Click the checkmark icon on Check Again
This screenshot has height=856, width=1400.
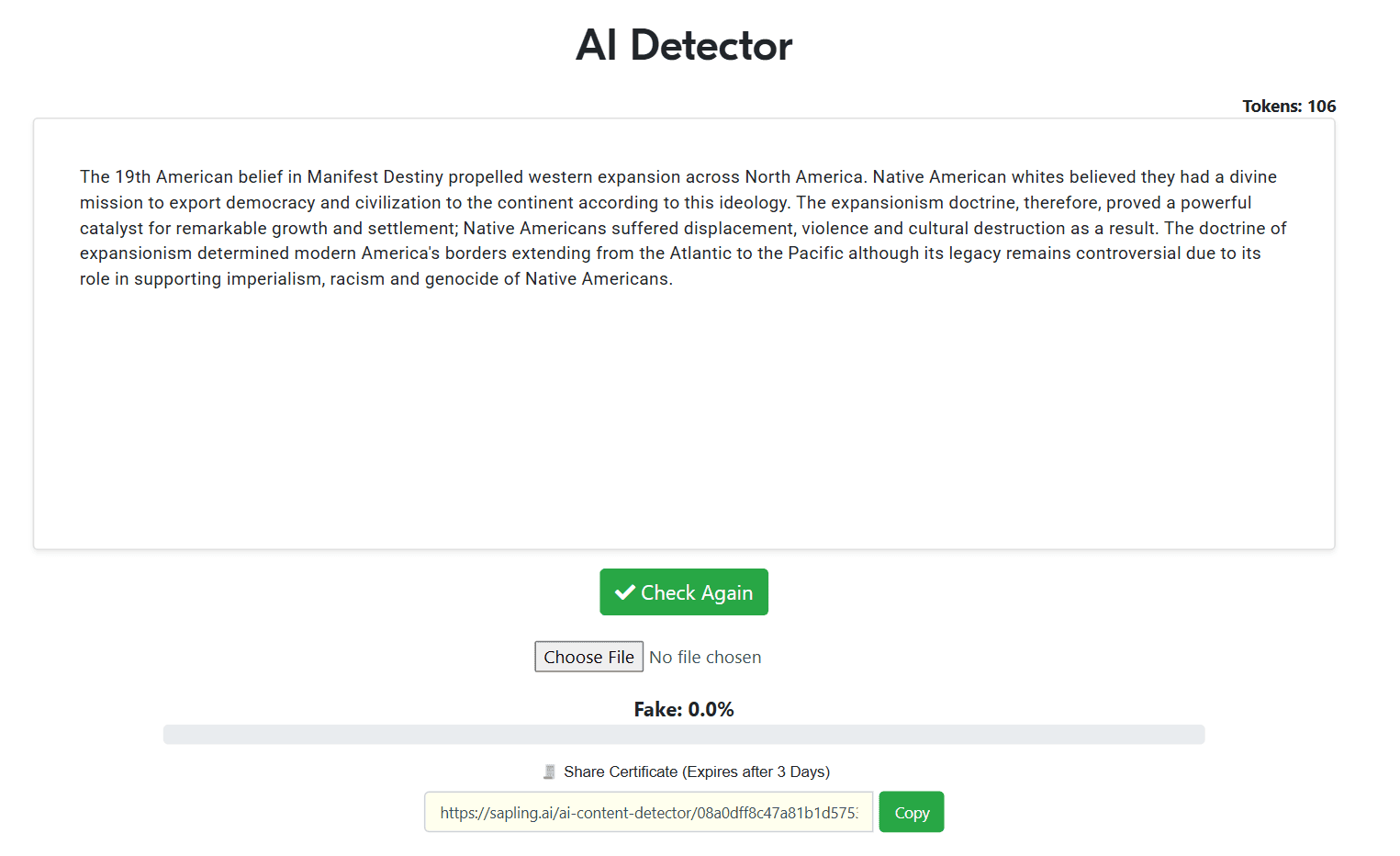click(x=625, y=592)
